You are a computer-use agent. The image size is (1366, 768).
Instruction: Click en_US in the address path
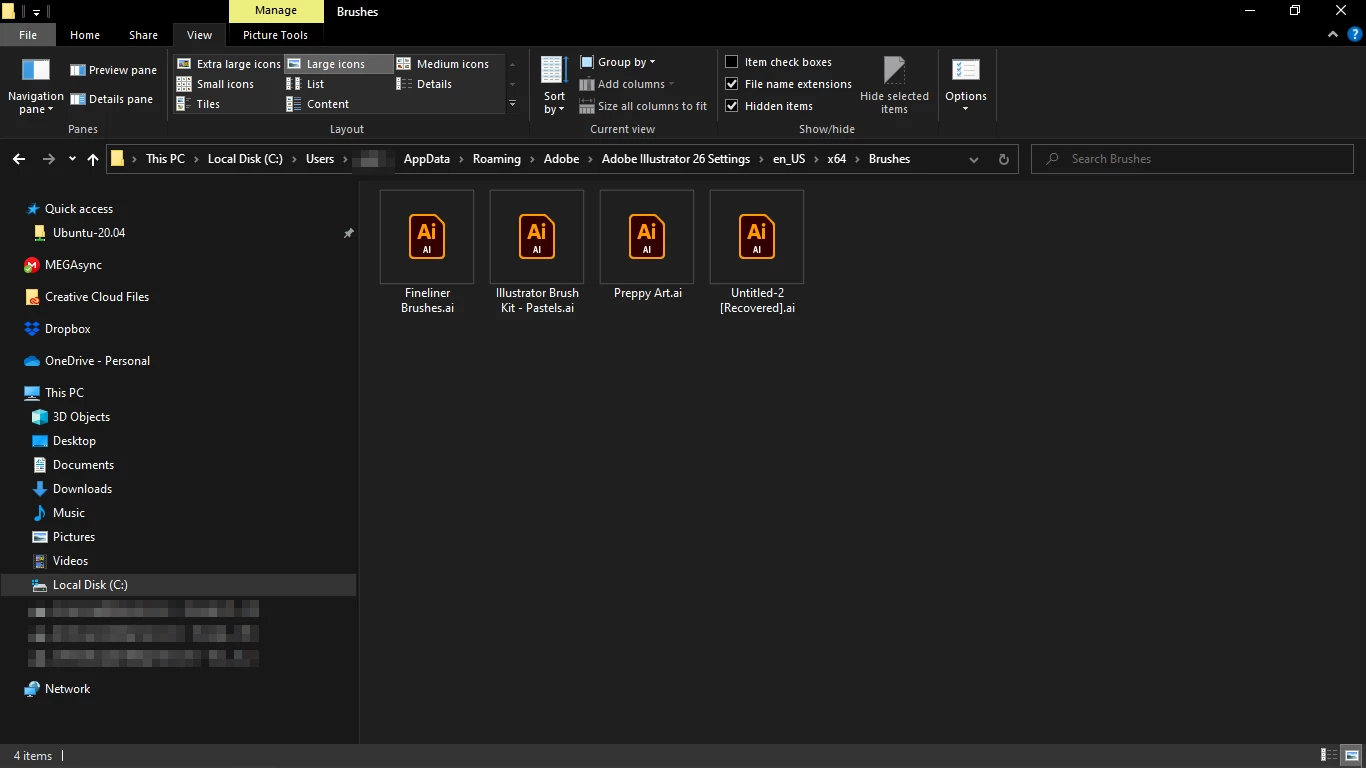point(789,159)
